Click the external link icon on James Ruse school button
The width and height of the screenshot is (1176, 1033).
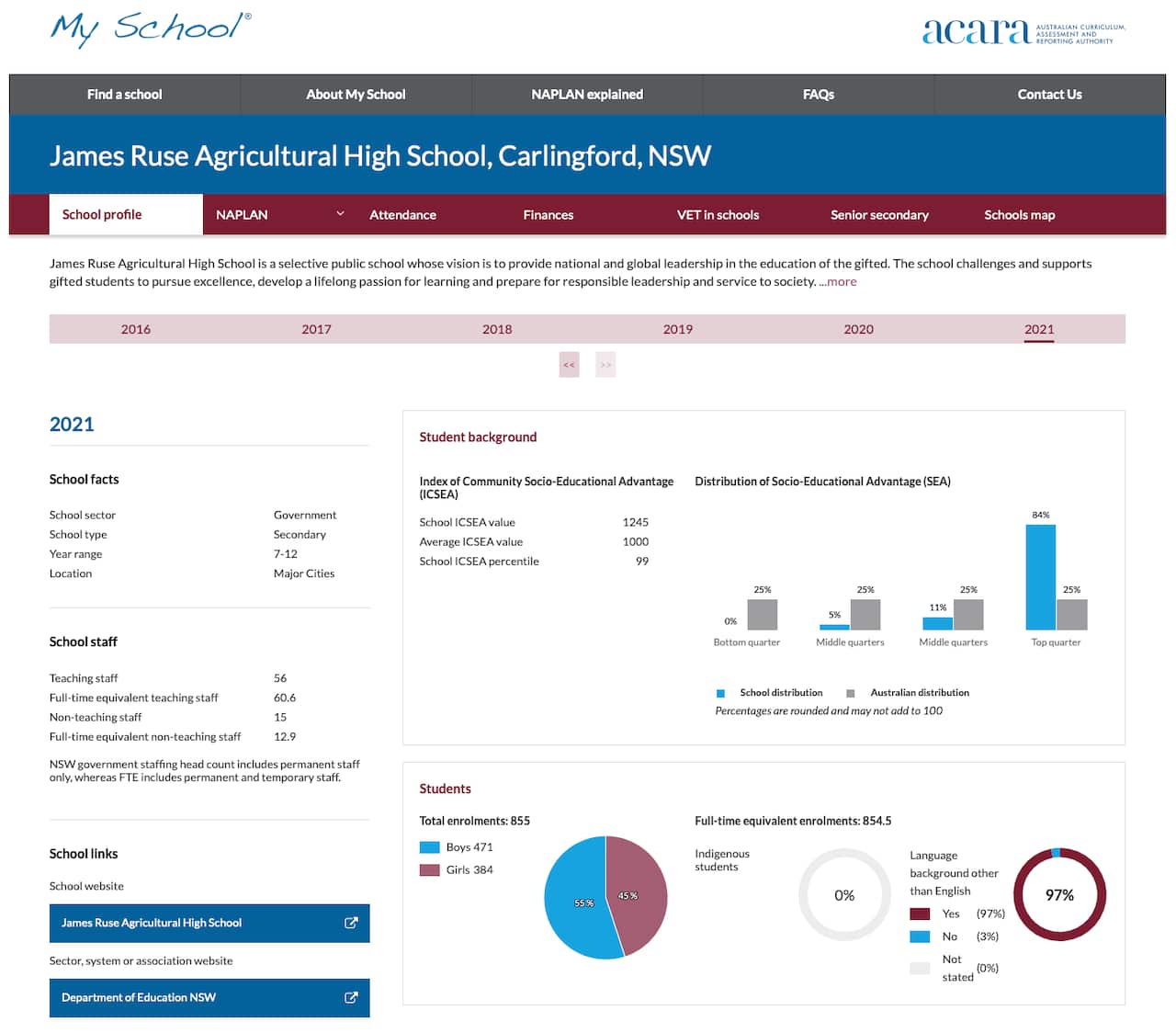[351, 923]
